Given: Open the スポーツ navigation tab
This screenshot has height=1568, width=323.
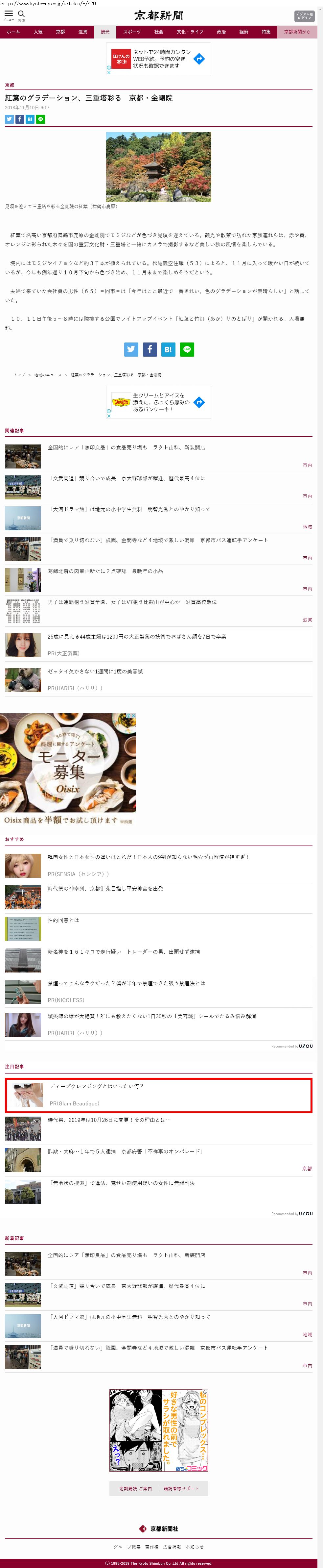Looking at the screenshot, I should 131,32.
